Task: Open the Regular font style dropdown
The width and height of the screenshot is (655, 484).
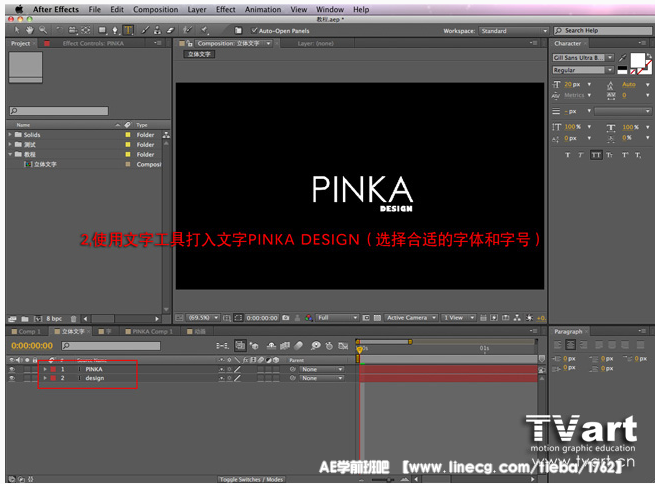Action: (x=583, y=70)
